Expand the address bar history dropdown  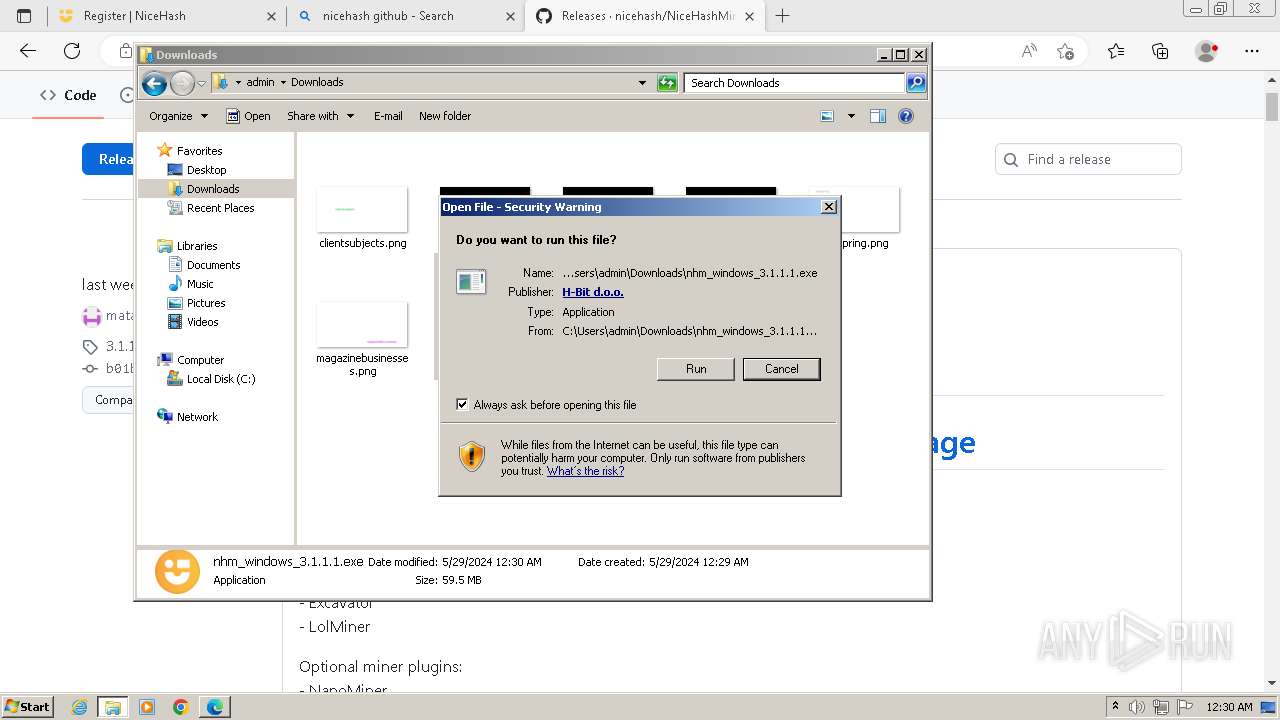(x=642, y=83)
